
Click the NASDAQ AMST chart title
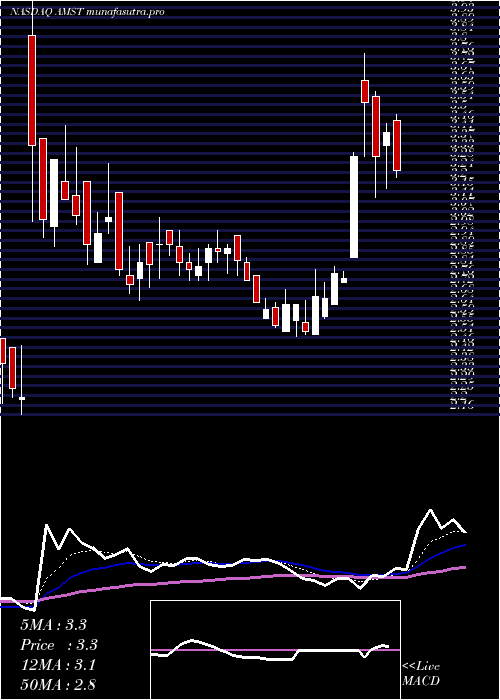pyautogui.click(x=87, y=12)
